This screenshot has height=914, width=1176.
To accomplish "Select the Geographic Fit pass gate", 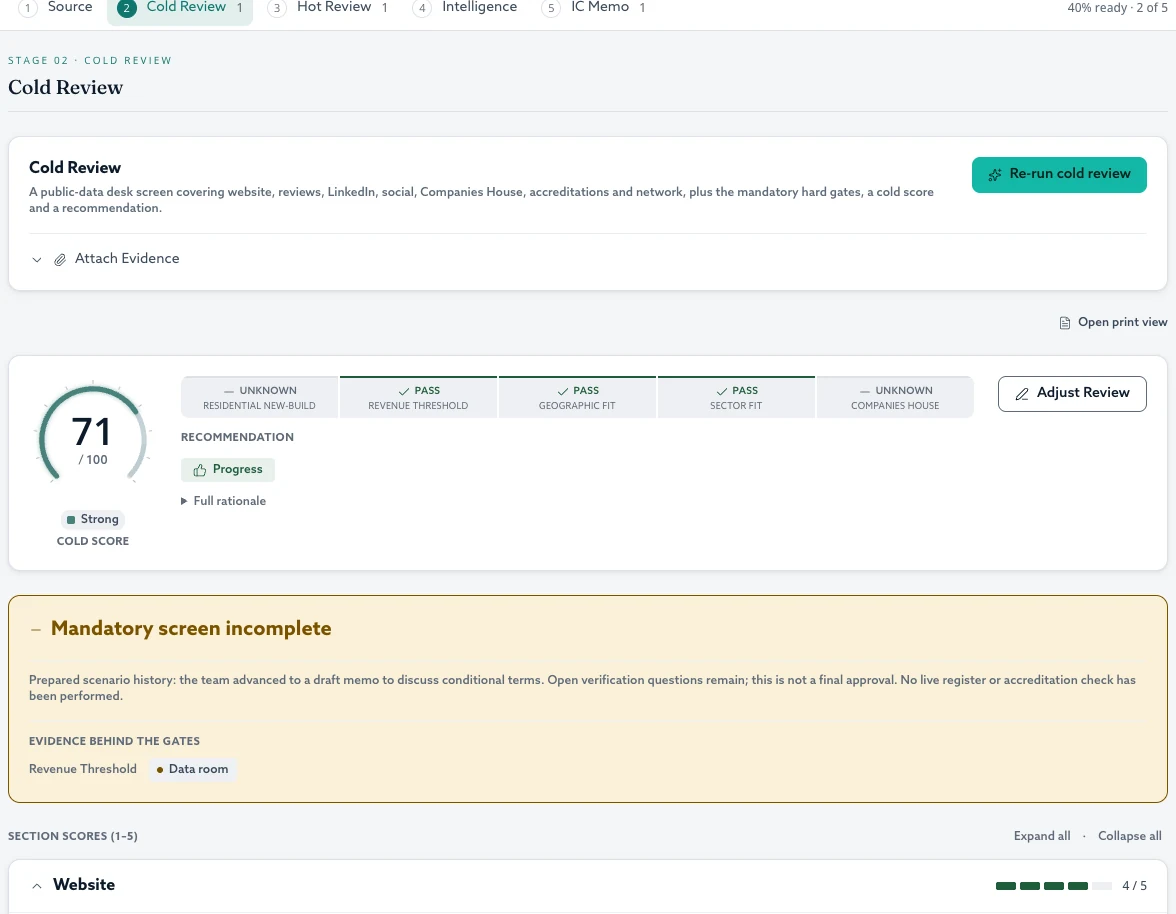I will pos(578,397).
